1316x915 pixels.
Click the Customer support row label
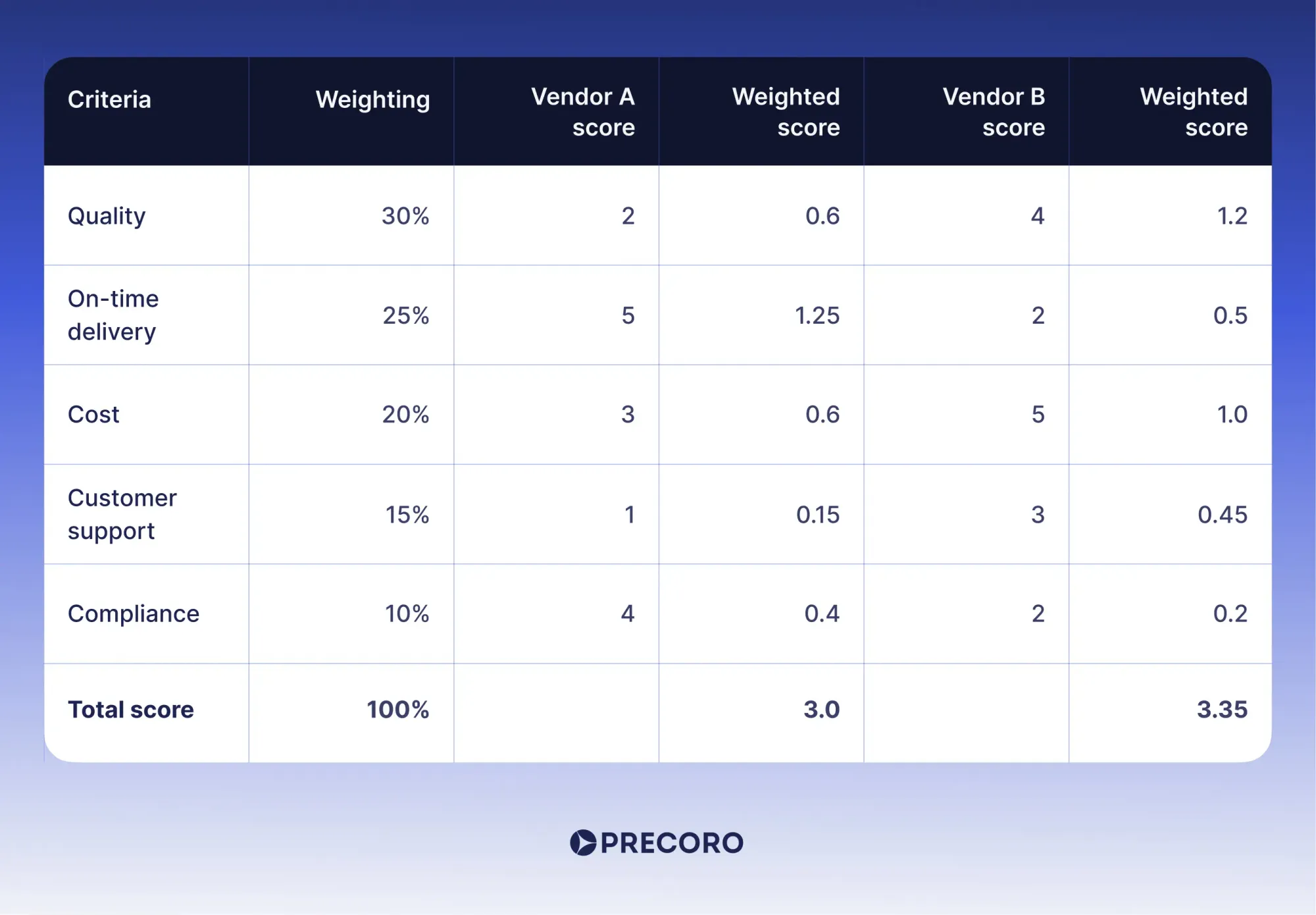point(122,514)
